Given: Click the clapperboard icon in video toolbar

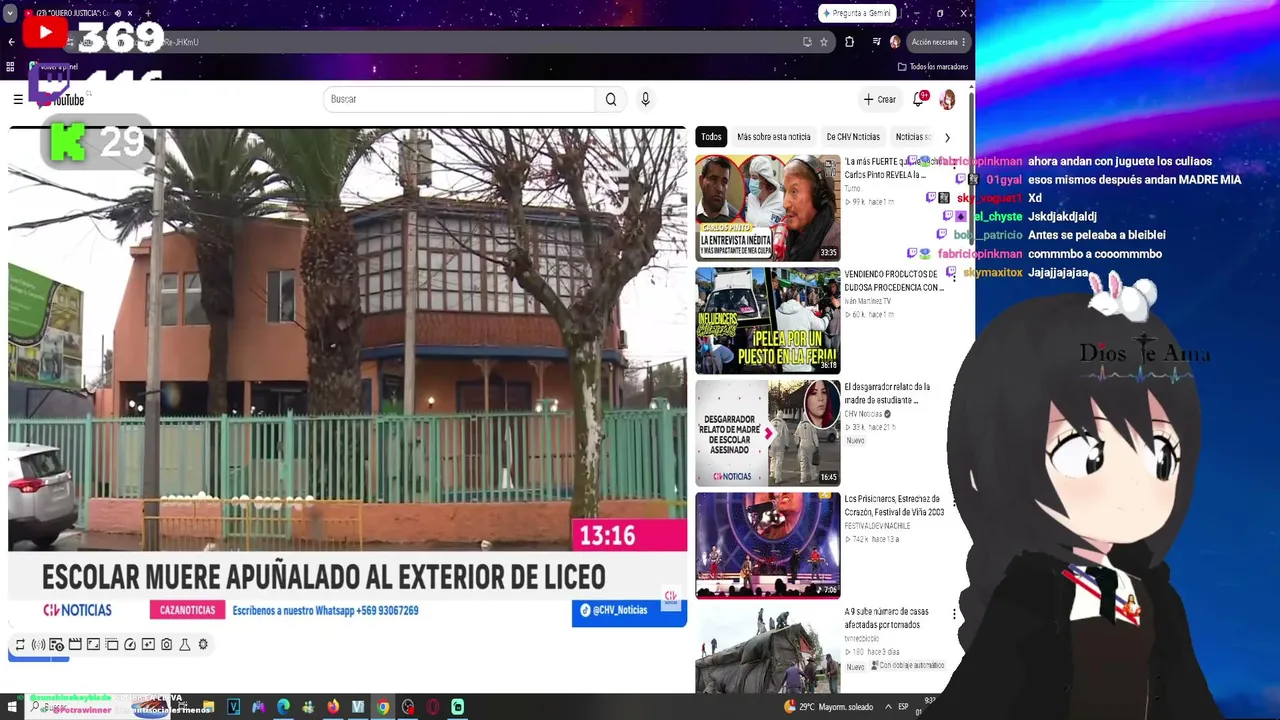Looking at the screenshot, I should tap(75, 645).
